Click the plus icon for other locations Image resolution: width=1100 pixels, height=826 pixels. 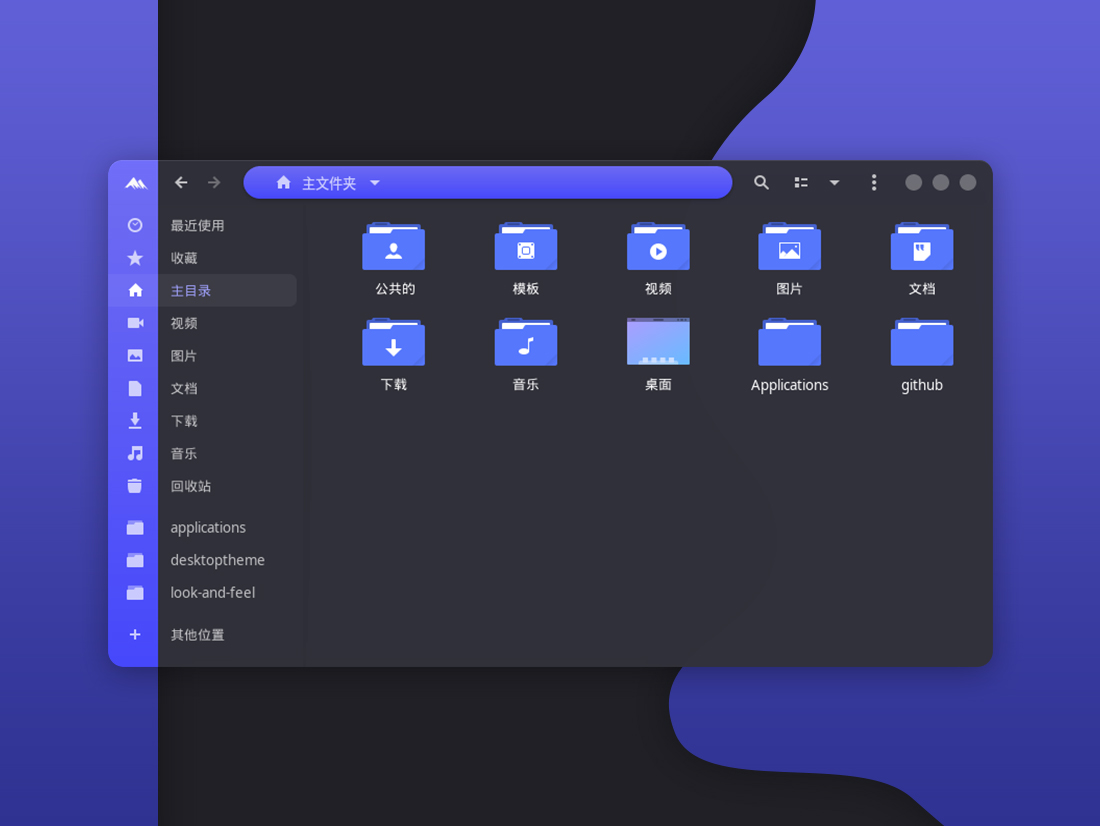(135, 634)
